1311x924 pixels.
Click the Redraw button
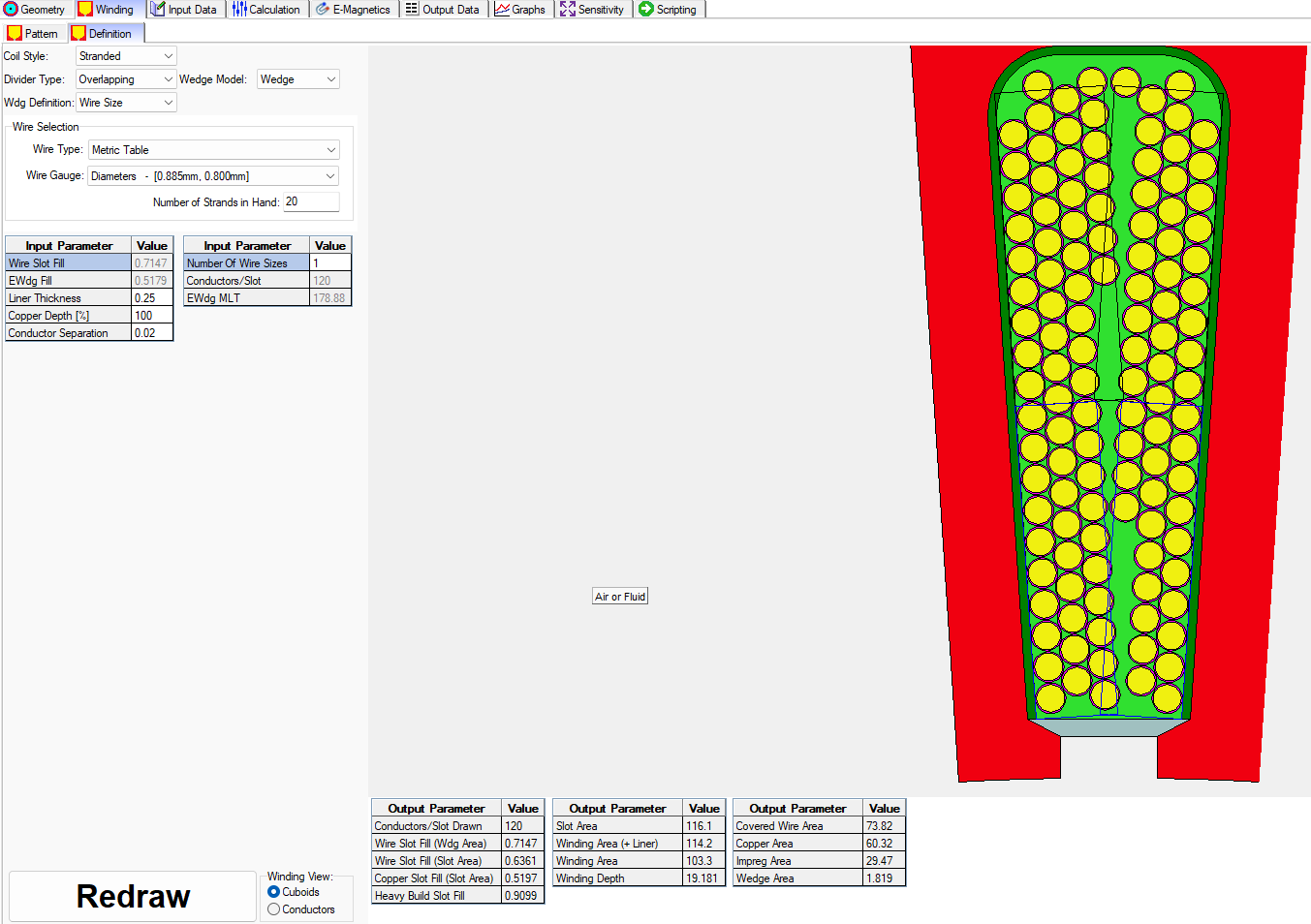point(133,896)
